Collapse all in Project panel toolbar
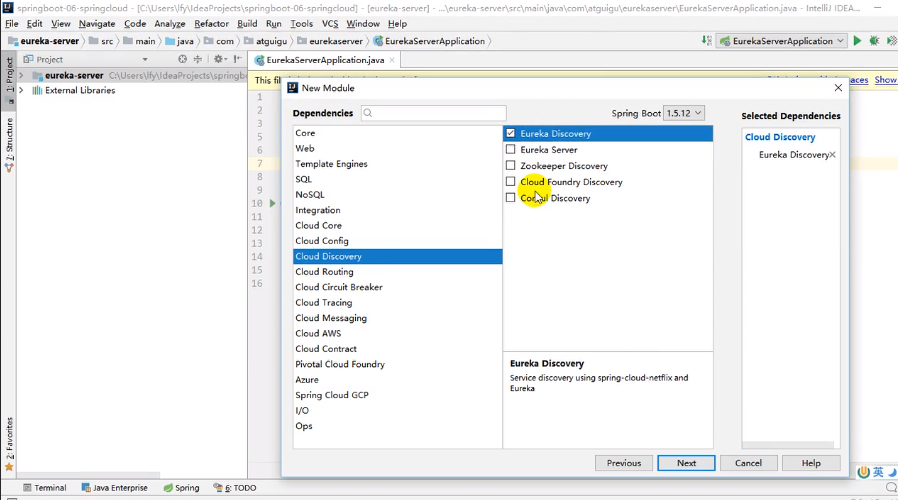 (x=198, y=59)
